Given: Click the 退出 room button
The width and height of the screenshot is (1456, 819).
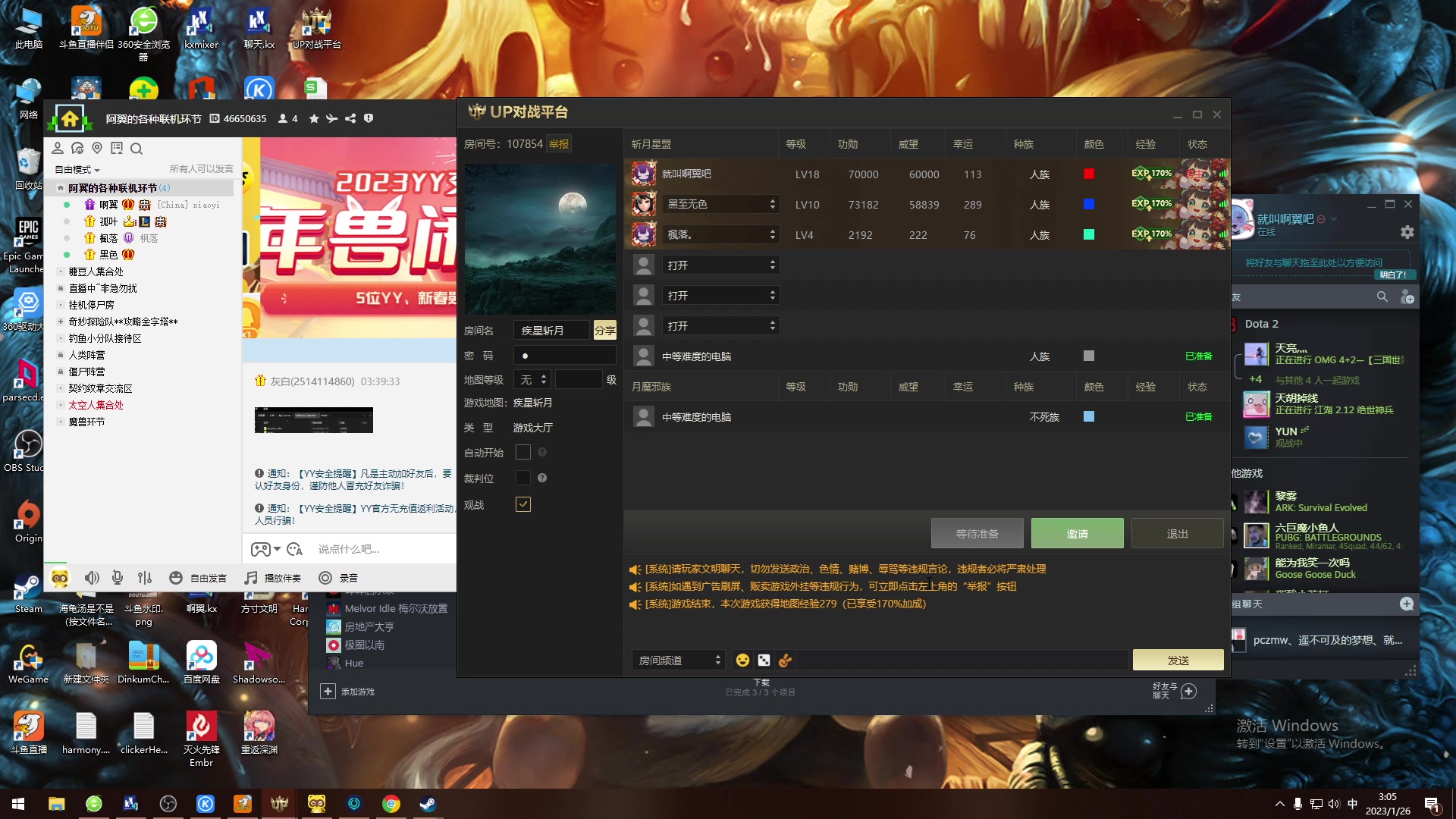Looking at the screenshot, I should (x=1177, y=533).
